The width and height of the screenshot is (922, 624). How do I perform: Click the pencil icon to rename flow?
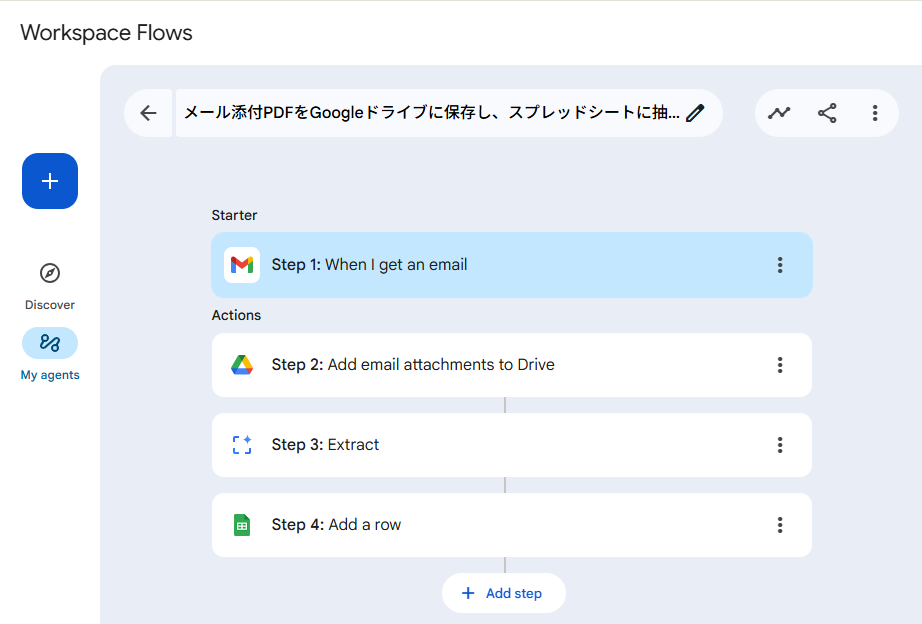tap(696, 113)
